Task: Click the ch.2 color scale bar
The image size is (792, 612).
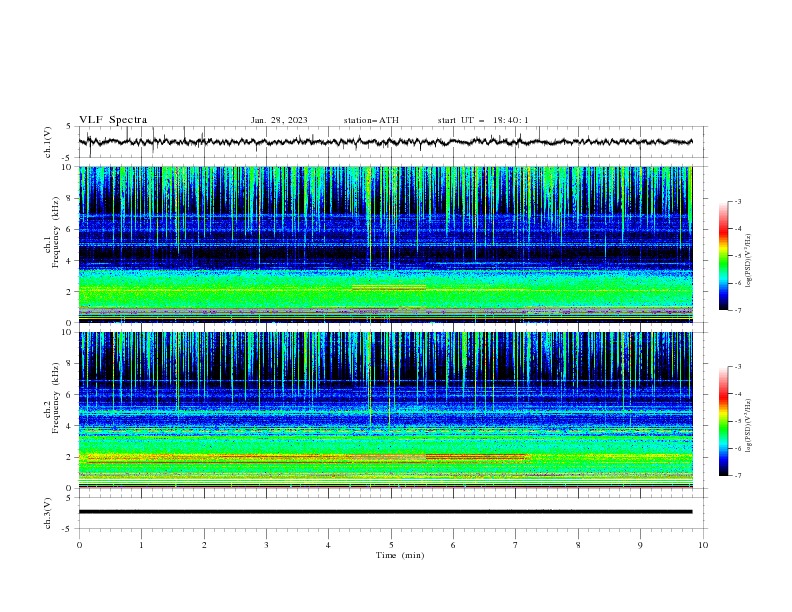Action: (723, 421)
